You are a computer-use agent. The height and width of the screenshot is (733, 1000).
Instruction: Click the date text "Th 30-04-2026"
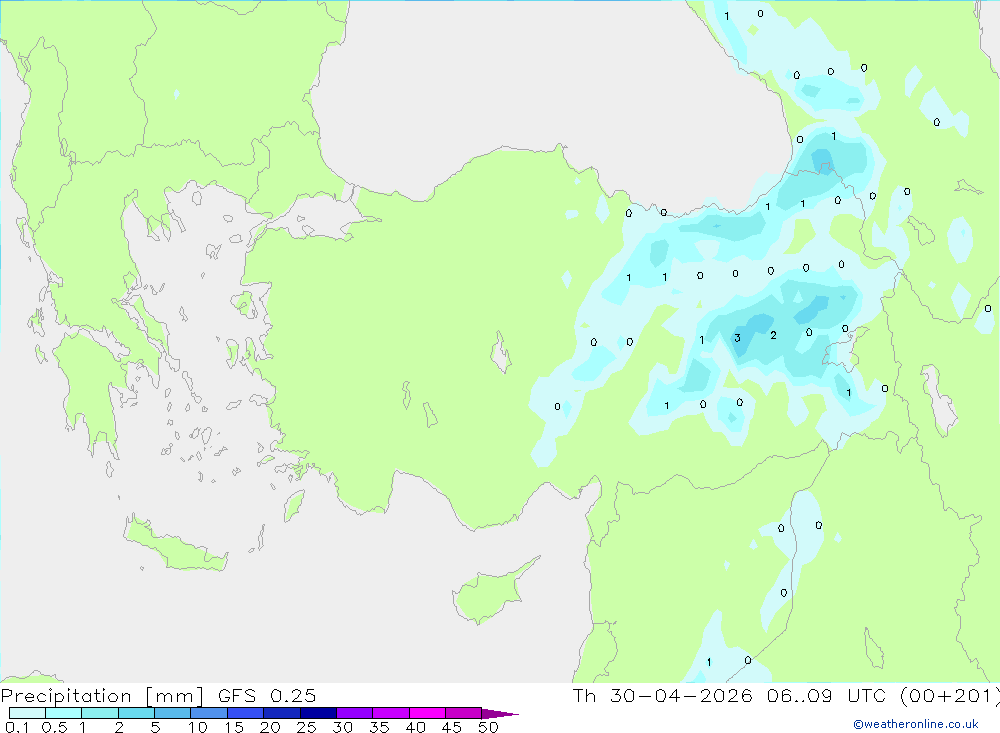pyautogui.click(x=662, y=696)
